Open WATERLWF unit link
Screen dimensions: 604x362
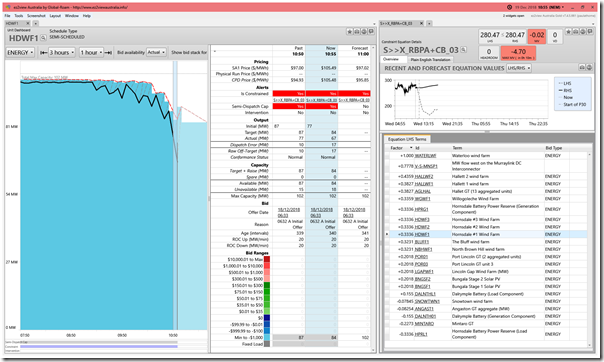pos(426,156)
